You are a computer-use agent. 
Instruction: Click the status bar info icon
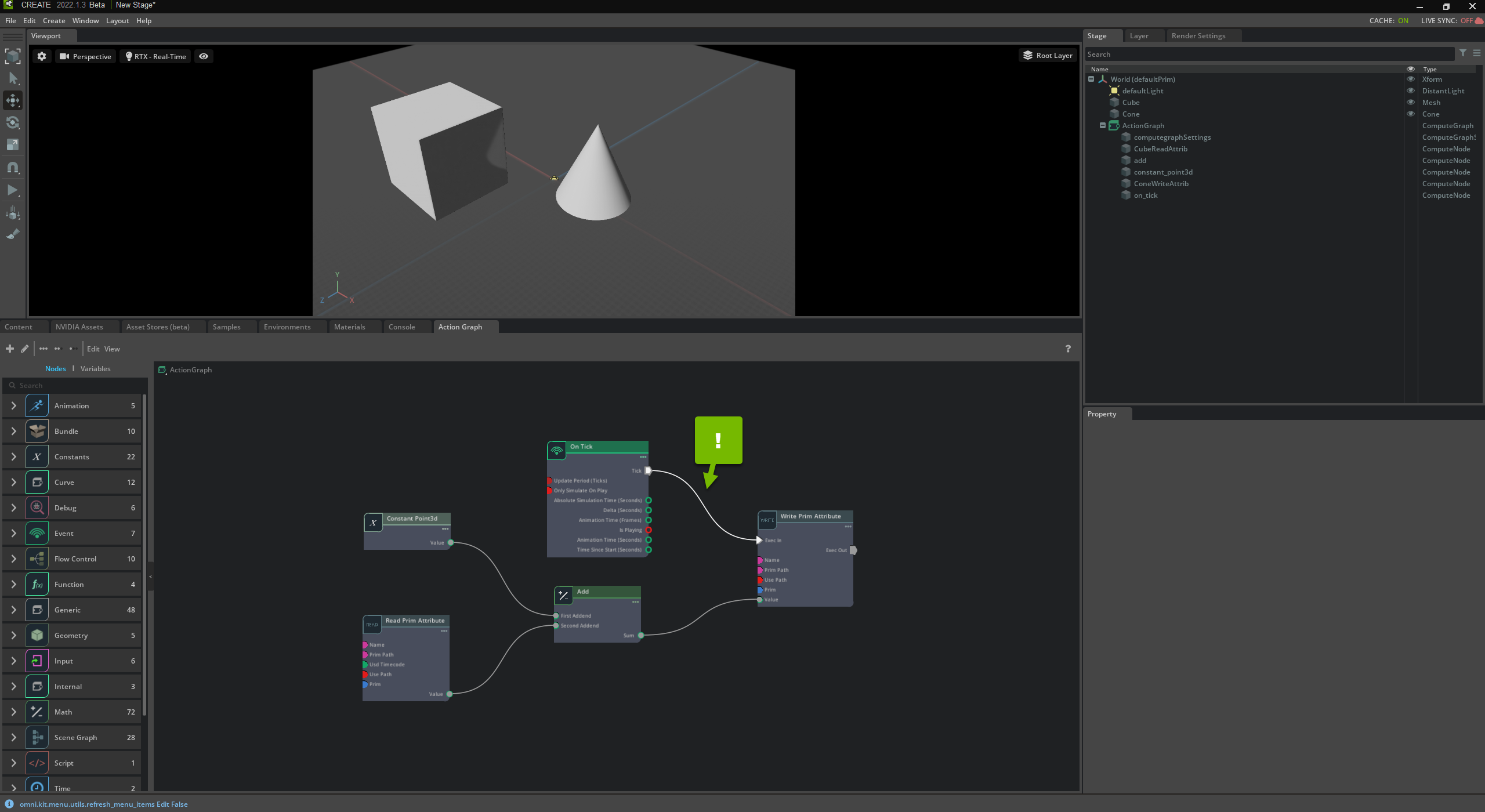[x=9, y=804]
